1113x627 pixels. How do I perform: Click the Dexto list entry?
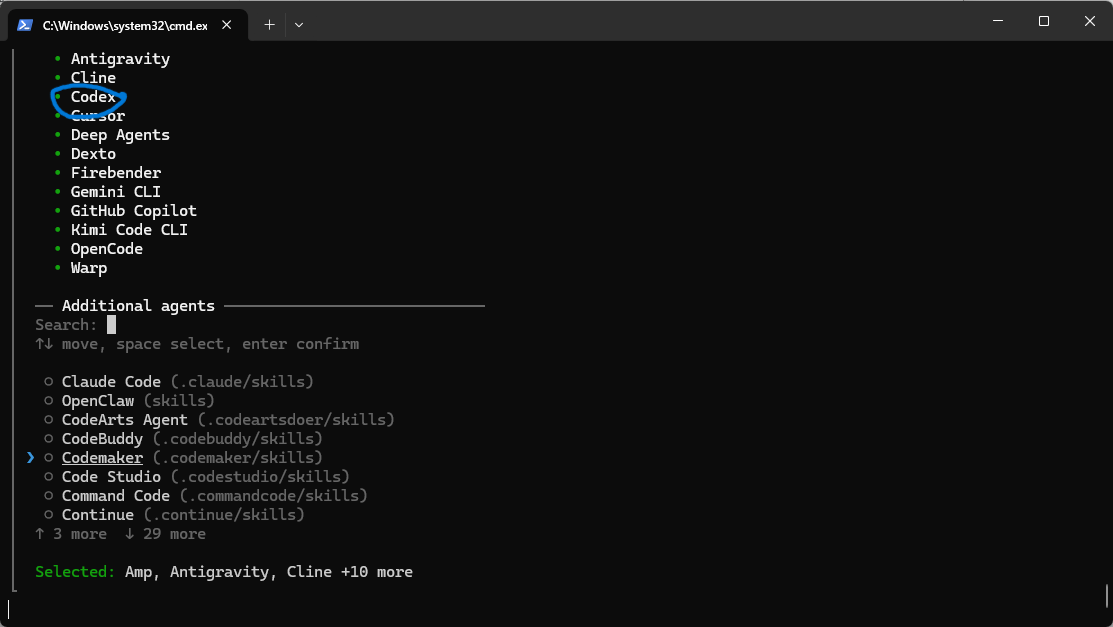93,154
